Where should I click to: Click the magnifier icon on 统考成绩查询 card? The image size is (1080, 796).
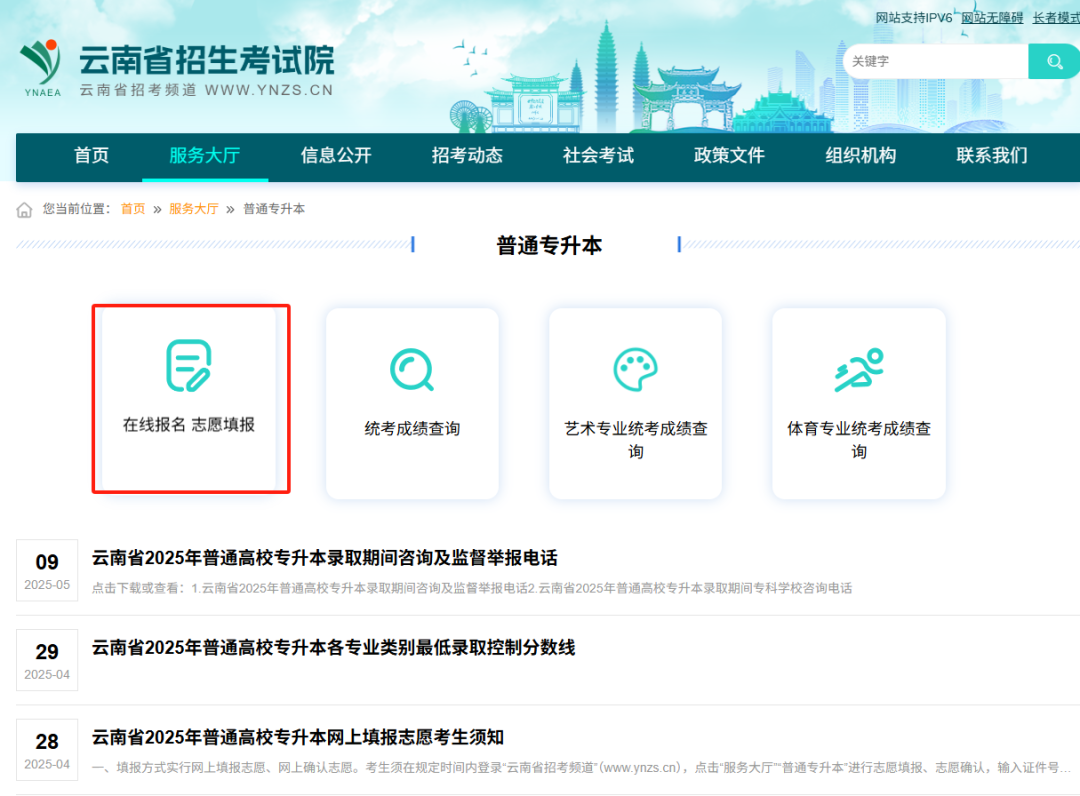click(x=412, y=368)
